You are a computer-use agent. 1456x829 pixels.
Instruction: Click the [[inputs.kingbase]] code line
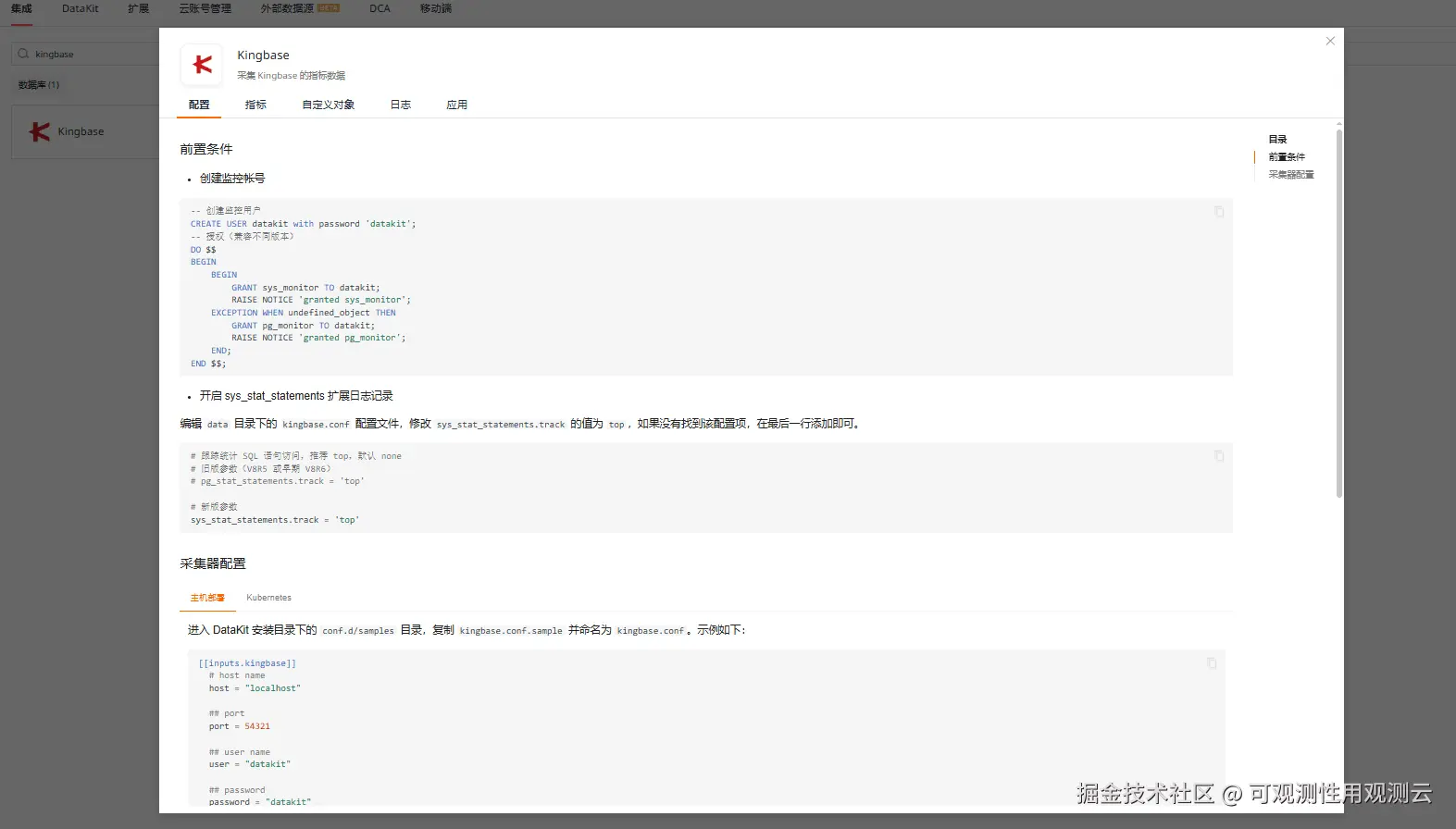point(247,663)
